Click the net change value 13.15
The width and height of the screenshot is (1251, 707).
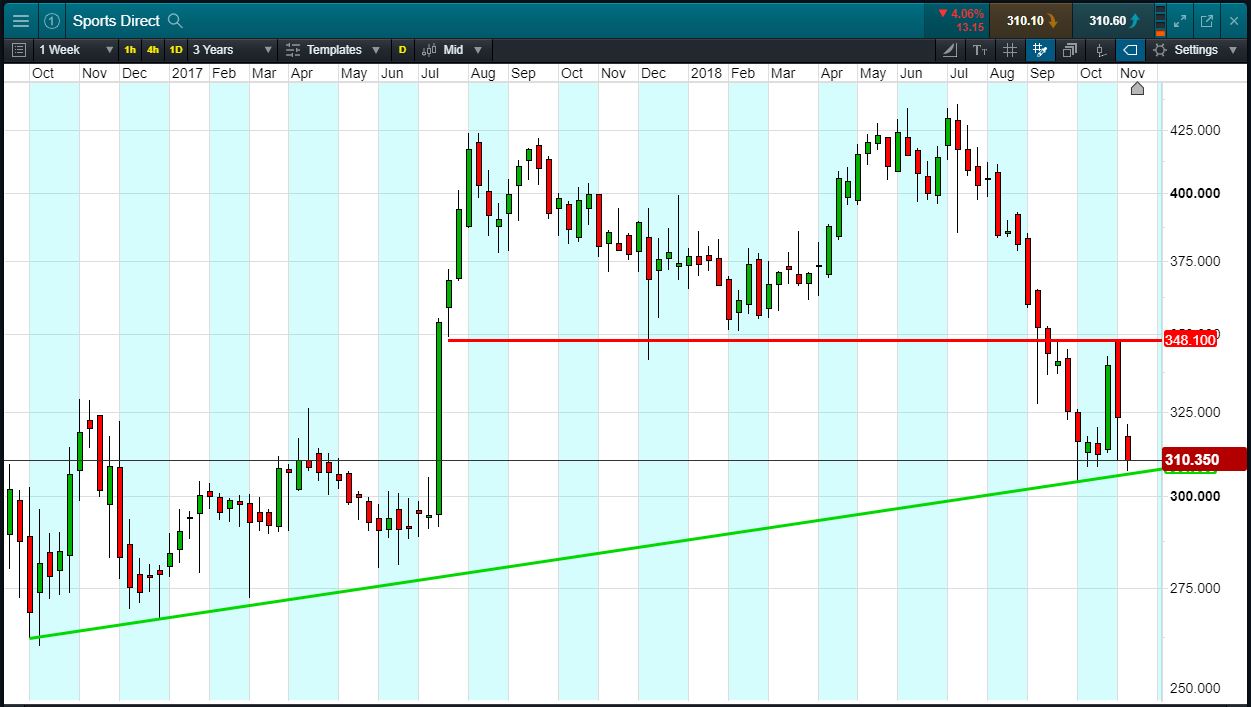tap(971, 27)
